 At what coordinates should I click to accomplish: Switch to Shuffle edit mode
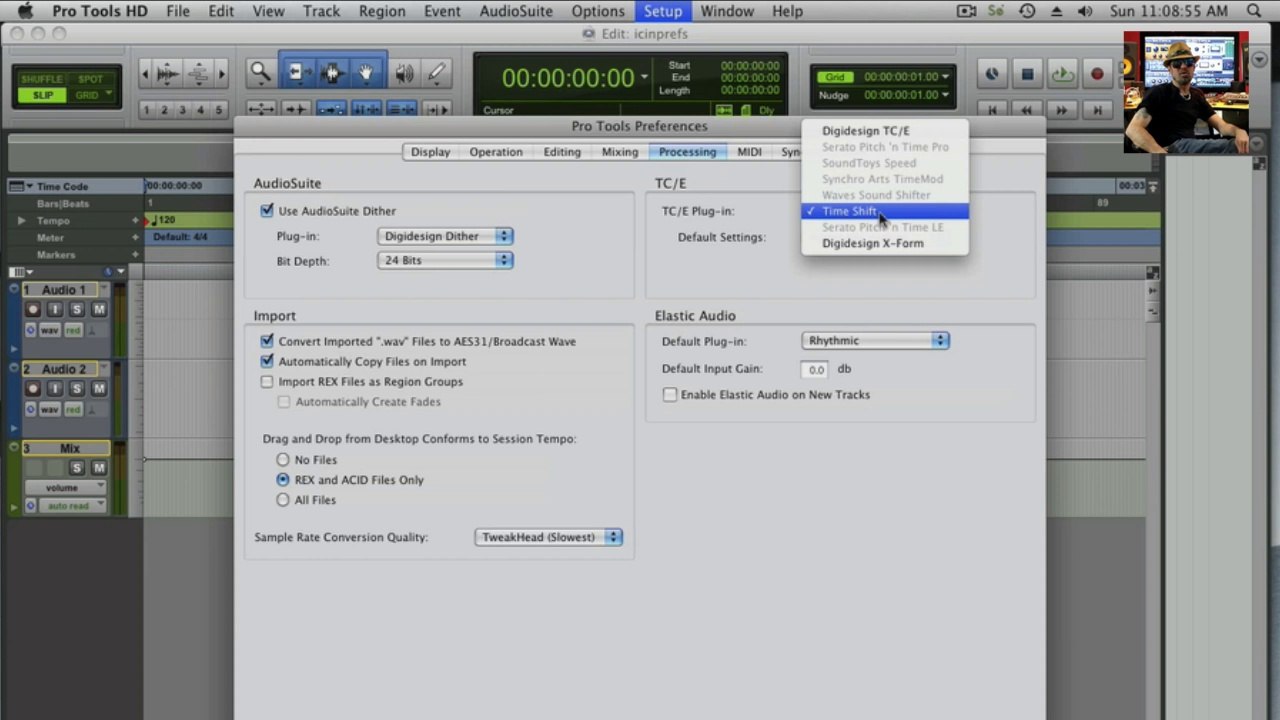(42, 79)
